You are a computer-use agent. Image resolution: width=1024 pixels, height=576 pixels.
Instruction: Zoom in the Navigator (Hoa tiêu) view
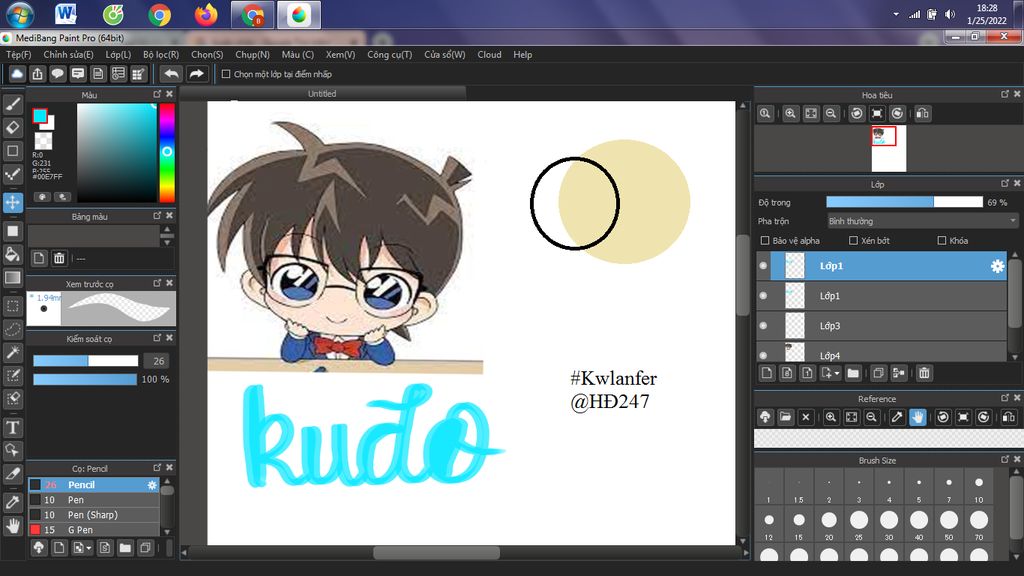(x=790, y=114)
